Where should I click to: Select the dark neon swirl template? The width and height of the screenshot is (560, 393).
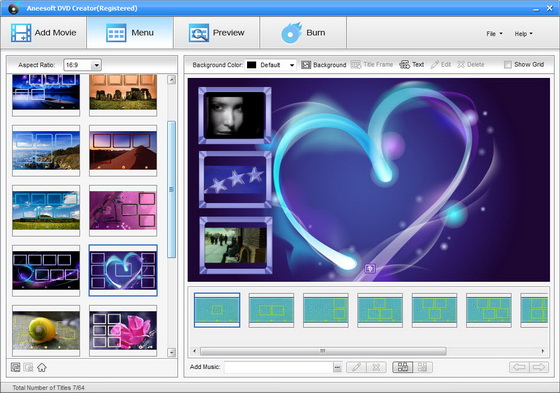pos(46,270)
